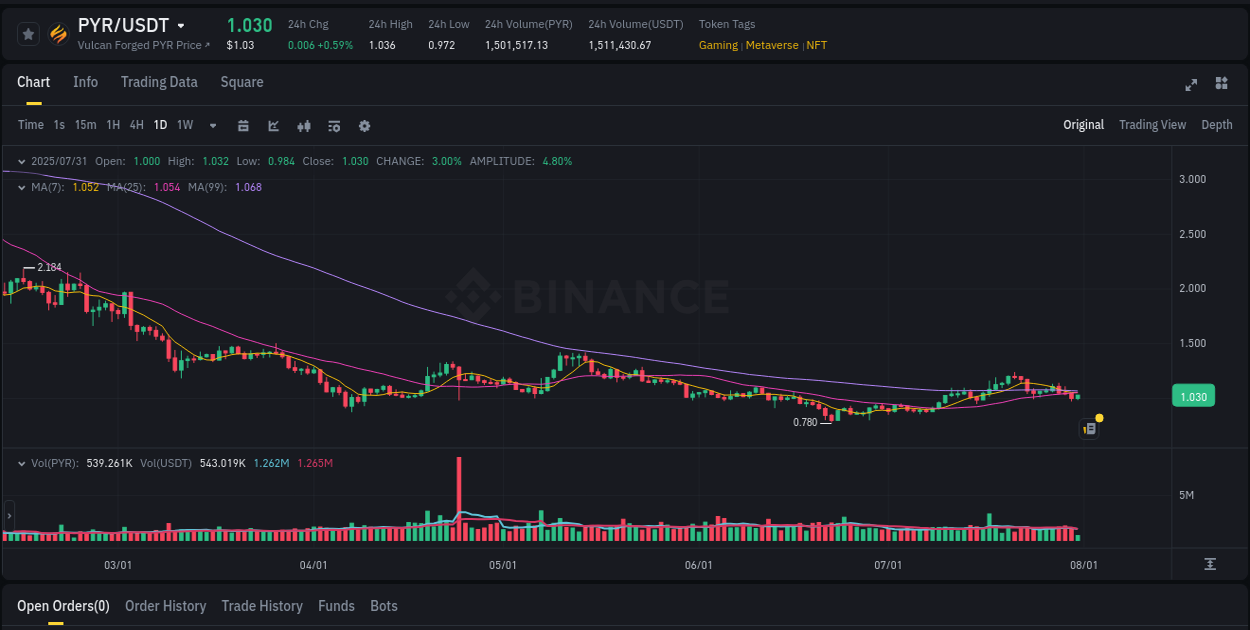Image resolution: width=1250 pixels, height=630 pixels.
Task: Open the Gaming token tag link
Action: 717,45
